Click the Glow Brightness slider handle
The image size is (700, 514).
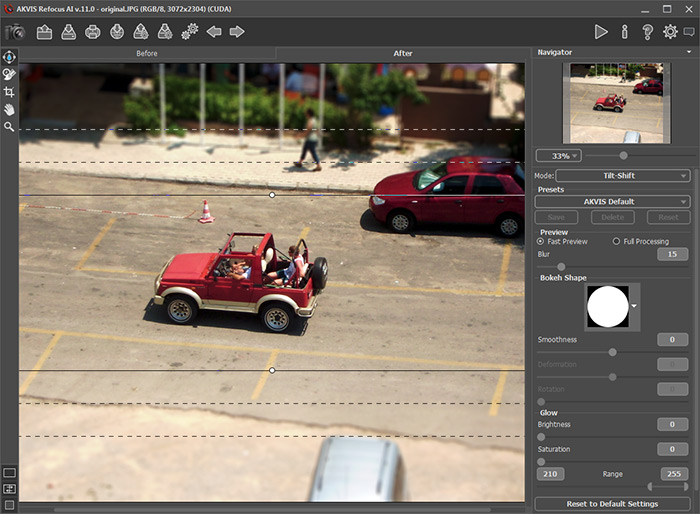click(541, 437)
